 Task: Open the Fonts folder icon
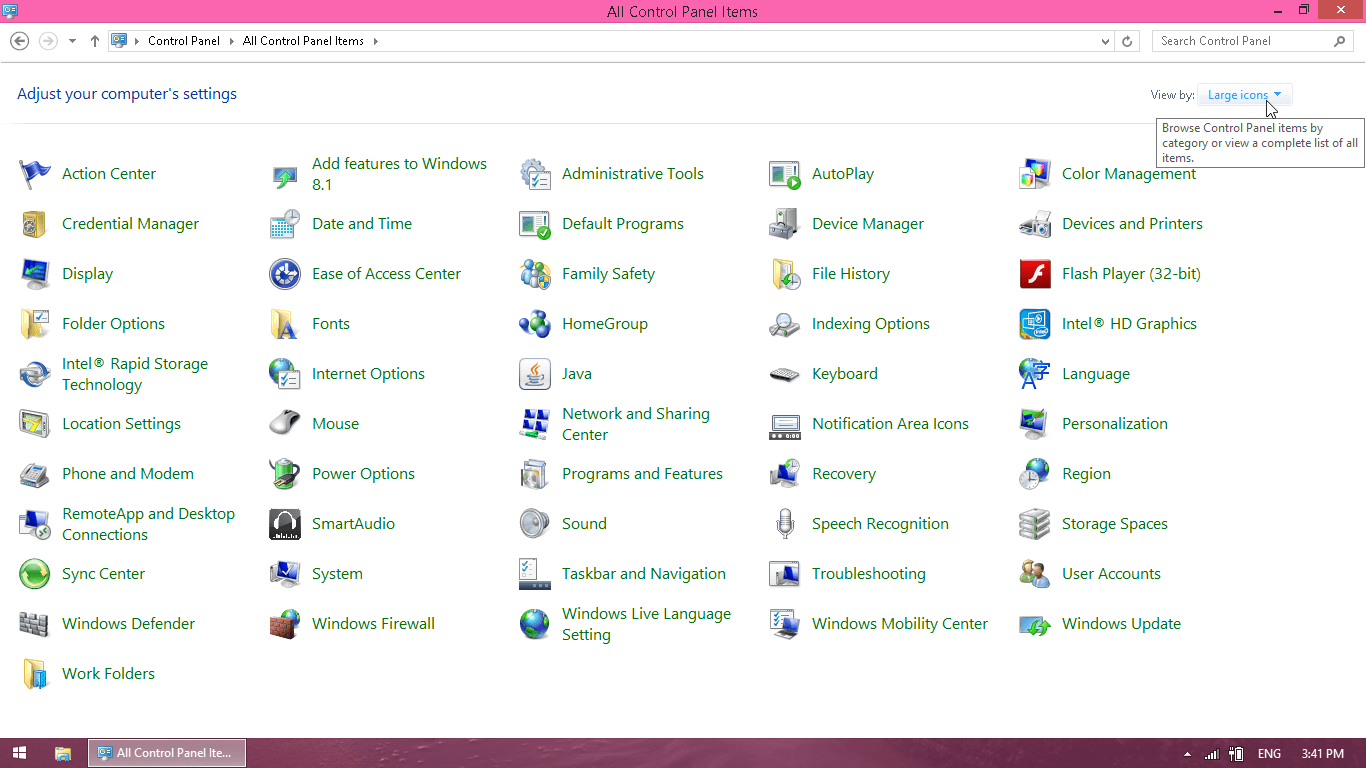(285, 324)
